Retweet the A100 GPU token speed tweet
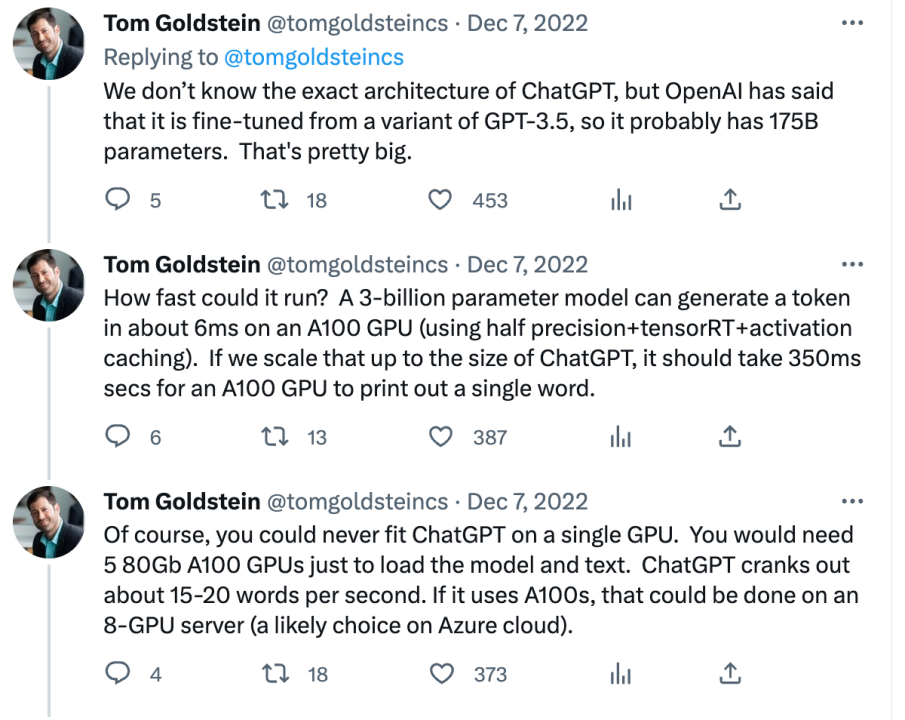This screenshot has width=905, height=720. pyautogui.click(x=273, y=437)
